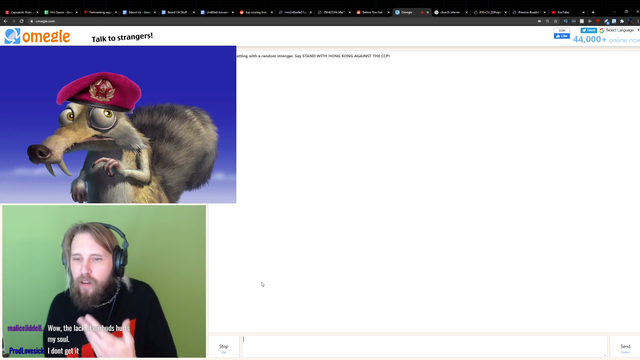This screenshot has width=640, height=360.
Task: Click the omegle.com address bar
Action: pyautogui.click(x=282, y=21)
